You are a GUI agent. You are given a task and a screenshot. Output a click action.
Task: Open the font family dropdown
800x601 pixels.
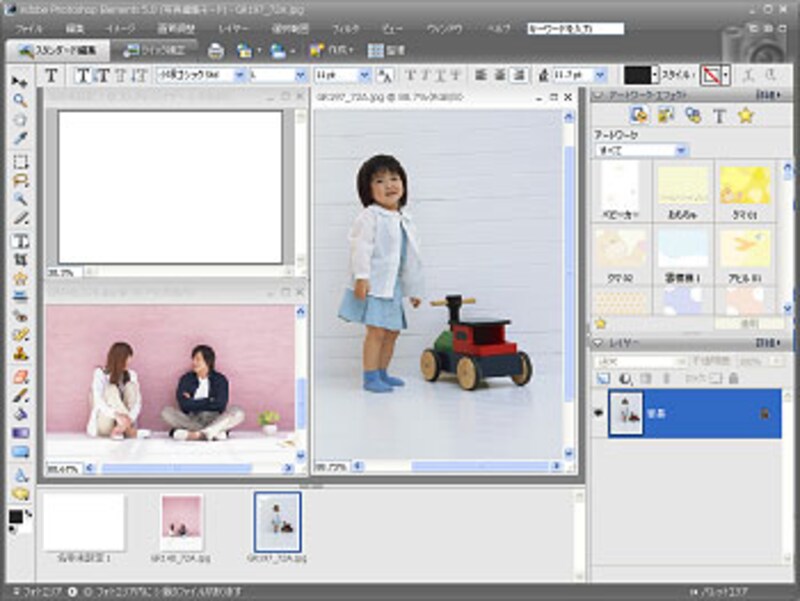tap(237, 75)
